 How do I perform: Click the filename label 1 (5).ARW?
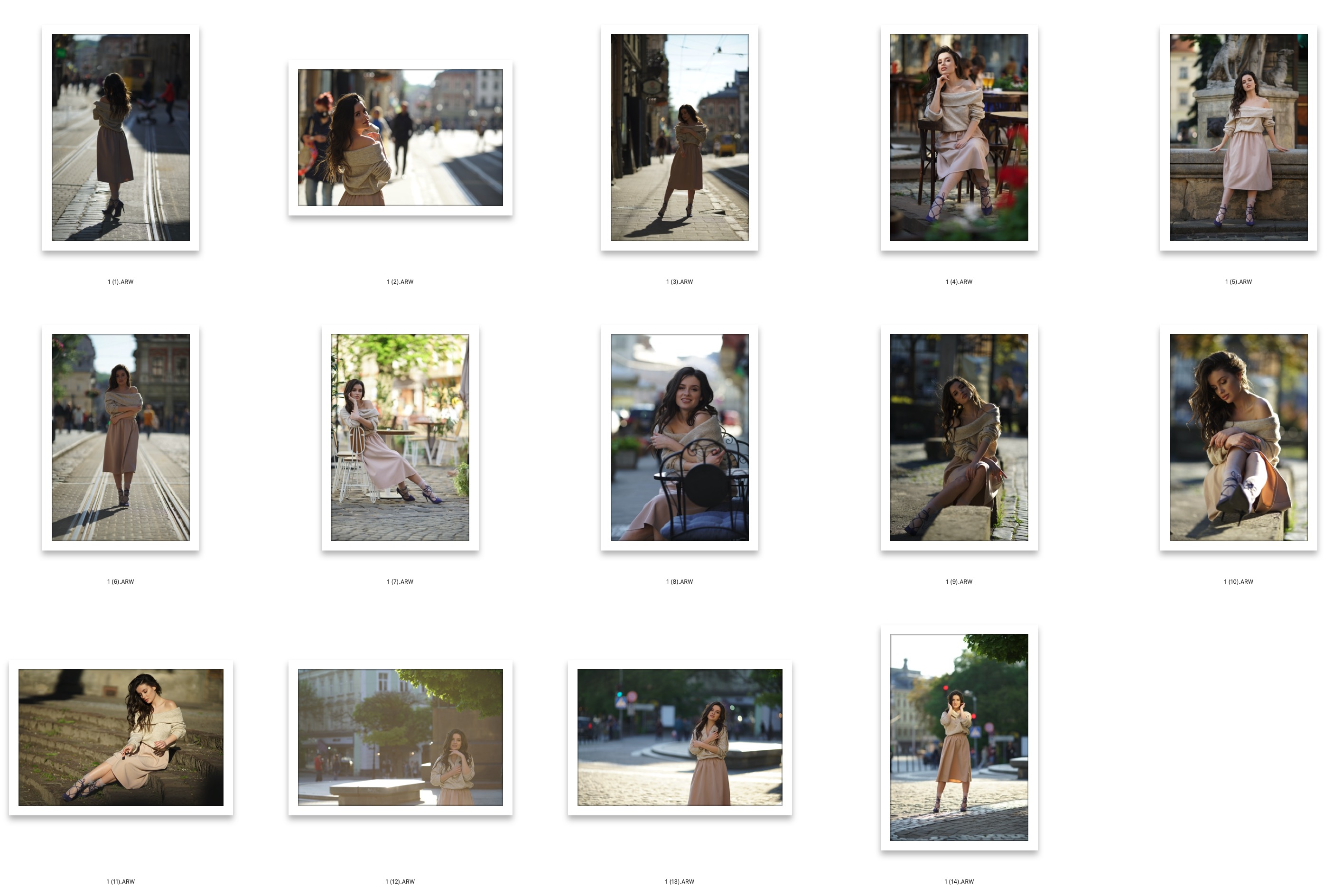pyautogui.click(x=1238, y=282)
